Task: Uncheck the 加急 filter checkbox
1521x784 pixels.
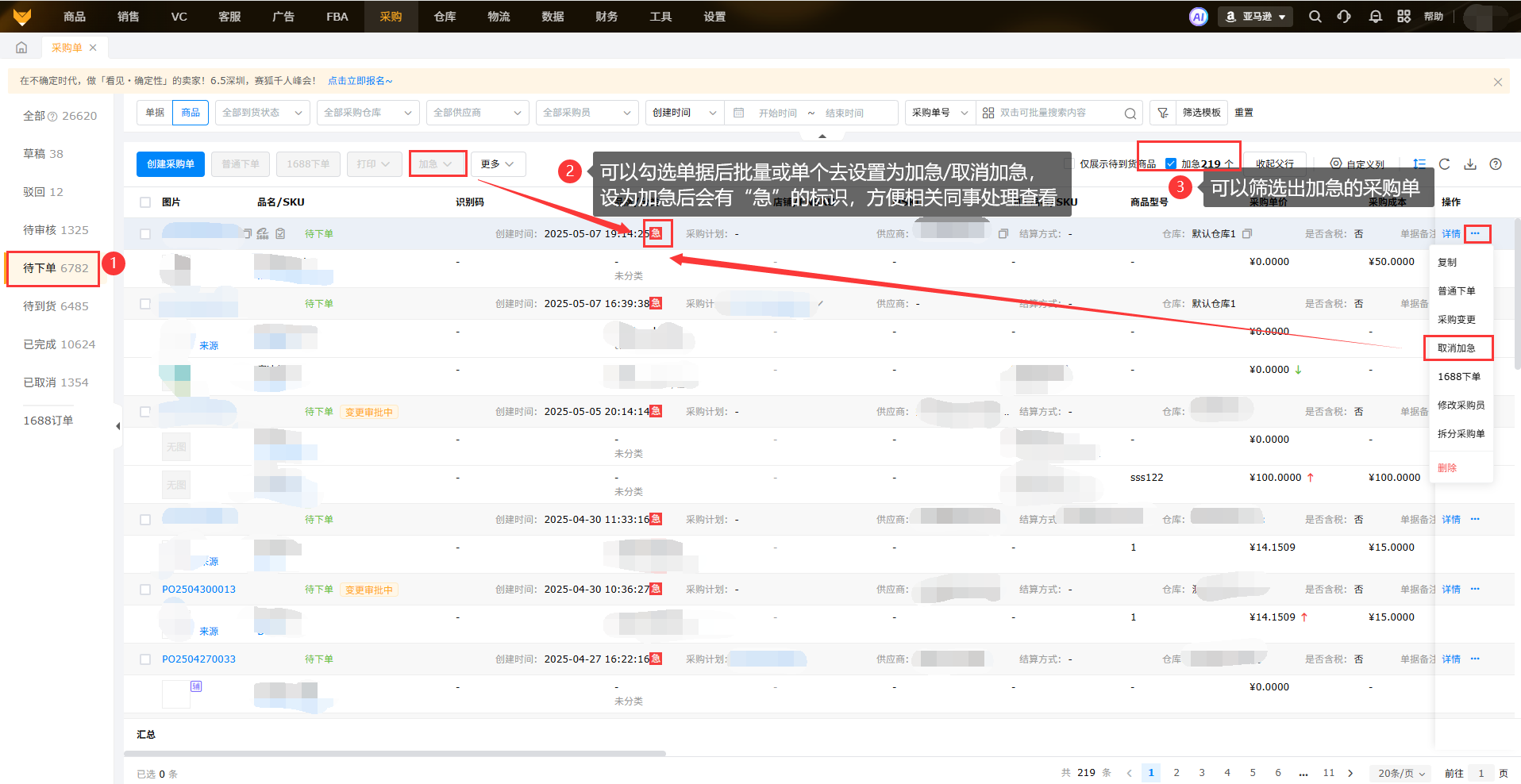Action: [x=1170, y=163]
